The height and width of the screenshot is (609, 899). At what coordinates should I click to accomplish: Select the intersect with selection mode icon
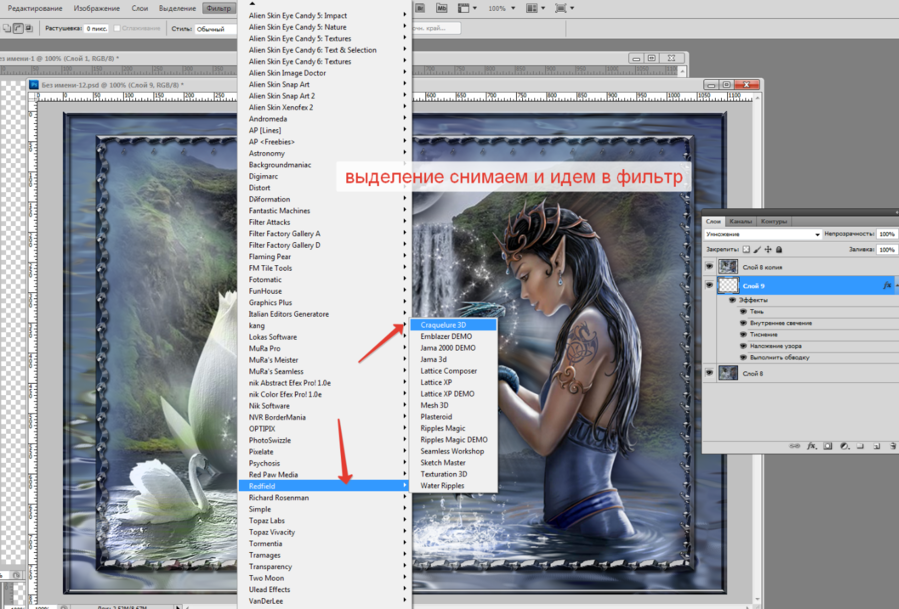[29, 28]
